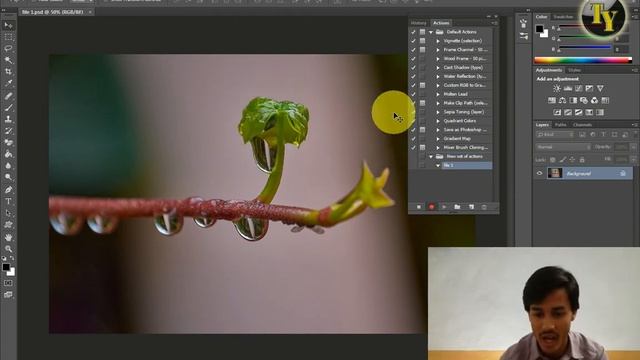
Task: Open the layer blend mode Normal dropdown
Action: (563, 147)
